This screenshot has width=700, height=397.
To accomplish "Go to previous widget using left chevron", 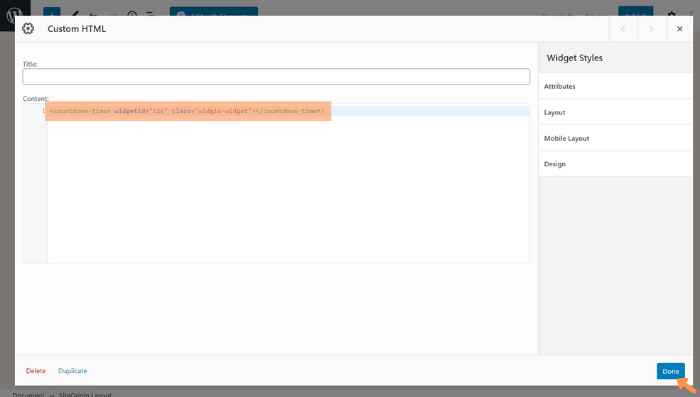I will (x=623, y=29).
